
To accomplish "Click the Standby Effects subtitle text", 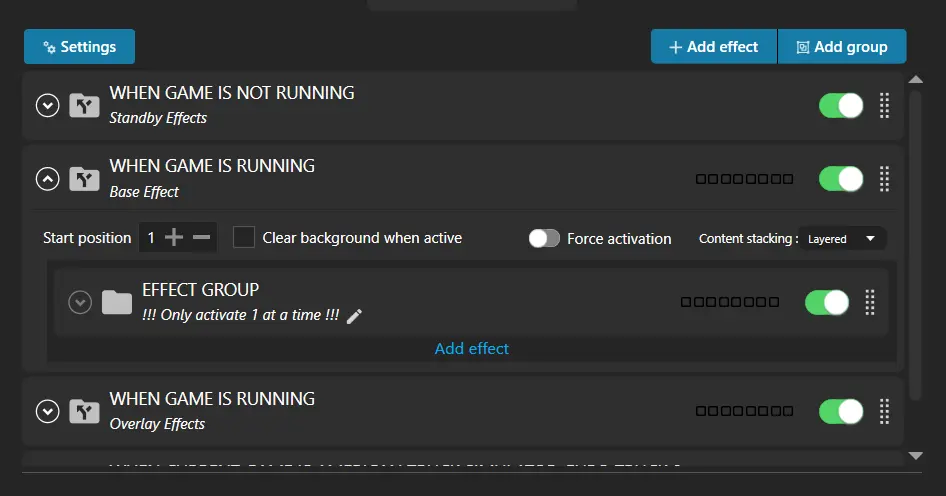I will [158, 118].
